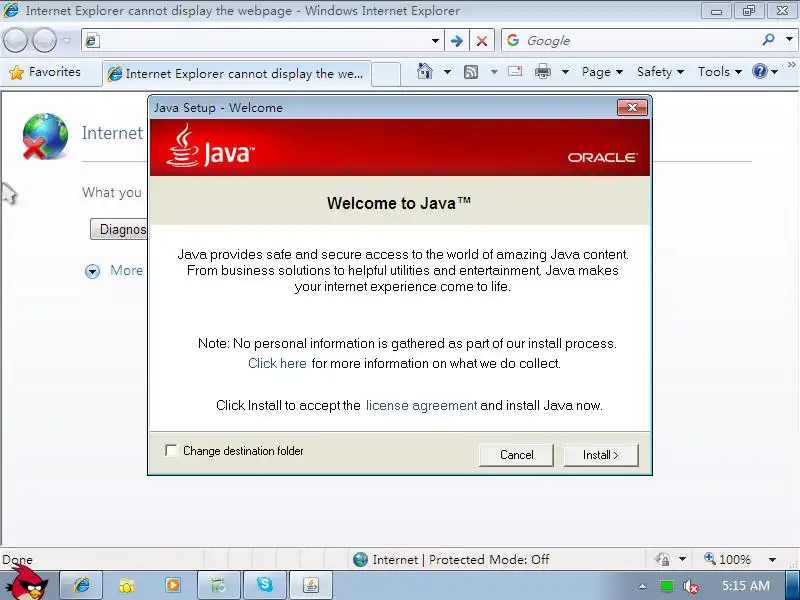Click the Help question mark icon
The height and width of the screenshot is (600, 800).
pyautogui.click(x=760, y=71)
